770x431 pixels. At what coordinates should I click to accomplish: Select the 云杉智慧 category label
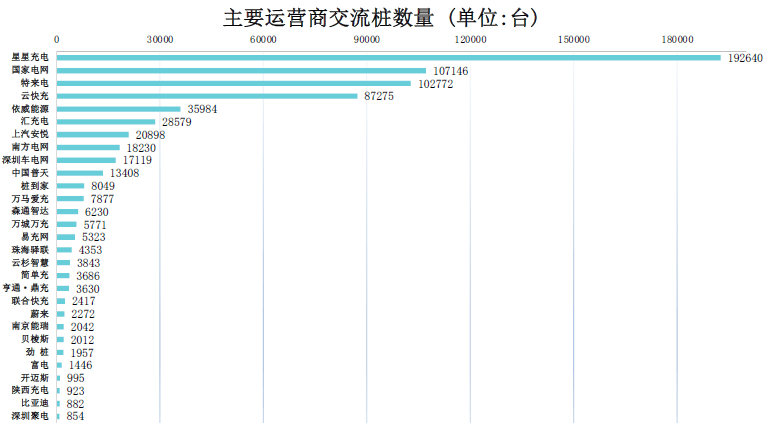click(30, 263)
